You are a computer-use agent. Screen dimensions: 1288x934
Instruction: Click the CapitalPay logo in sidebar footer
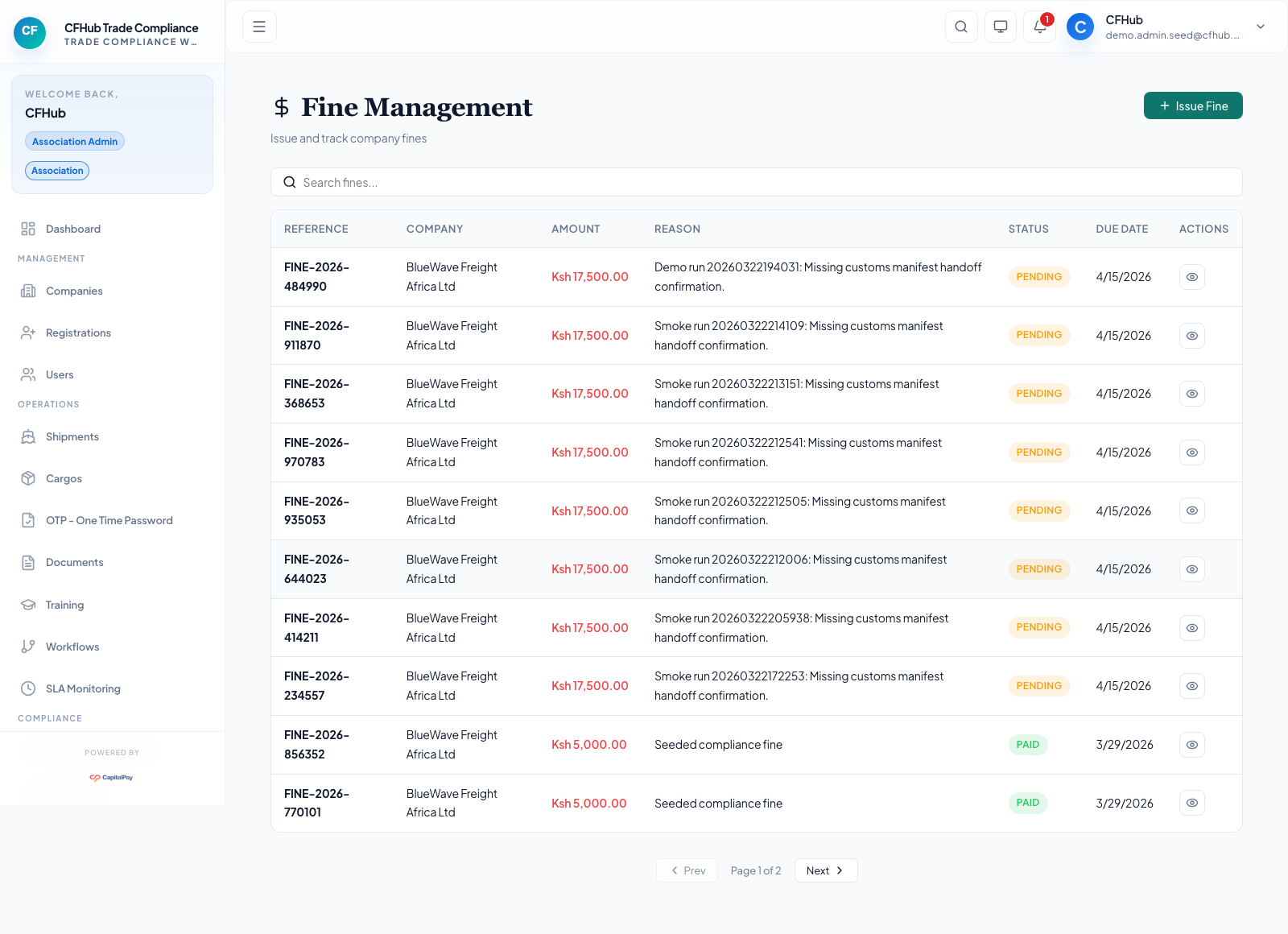pyautogui.click(x=112, y=778)
